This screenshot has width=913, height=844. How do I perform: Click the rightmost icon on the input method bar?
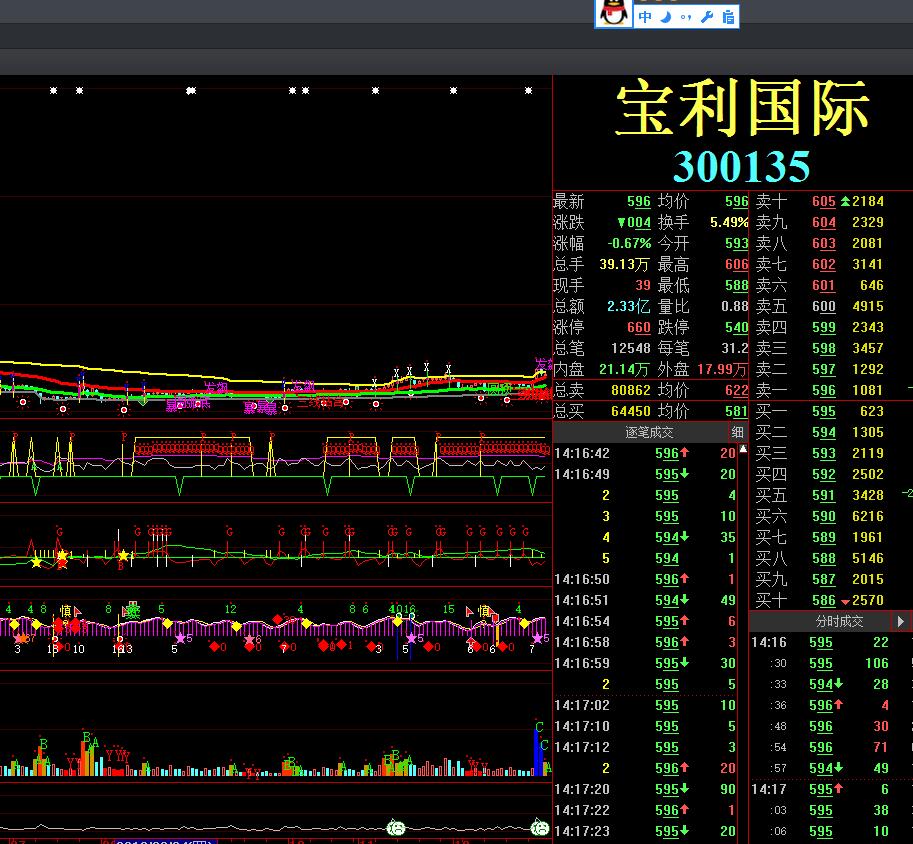pyautogui.click(x=728, y=17)
